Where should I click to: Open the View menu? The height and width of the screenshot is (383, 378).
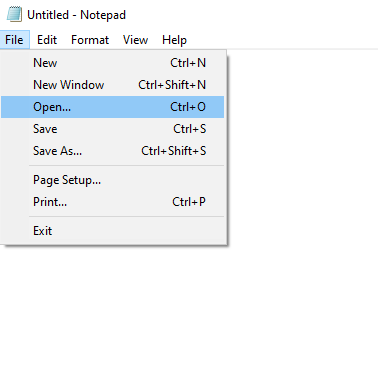coord(135,40)
